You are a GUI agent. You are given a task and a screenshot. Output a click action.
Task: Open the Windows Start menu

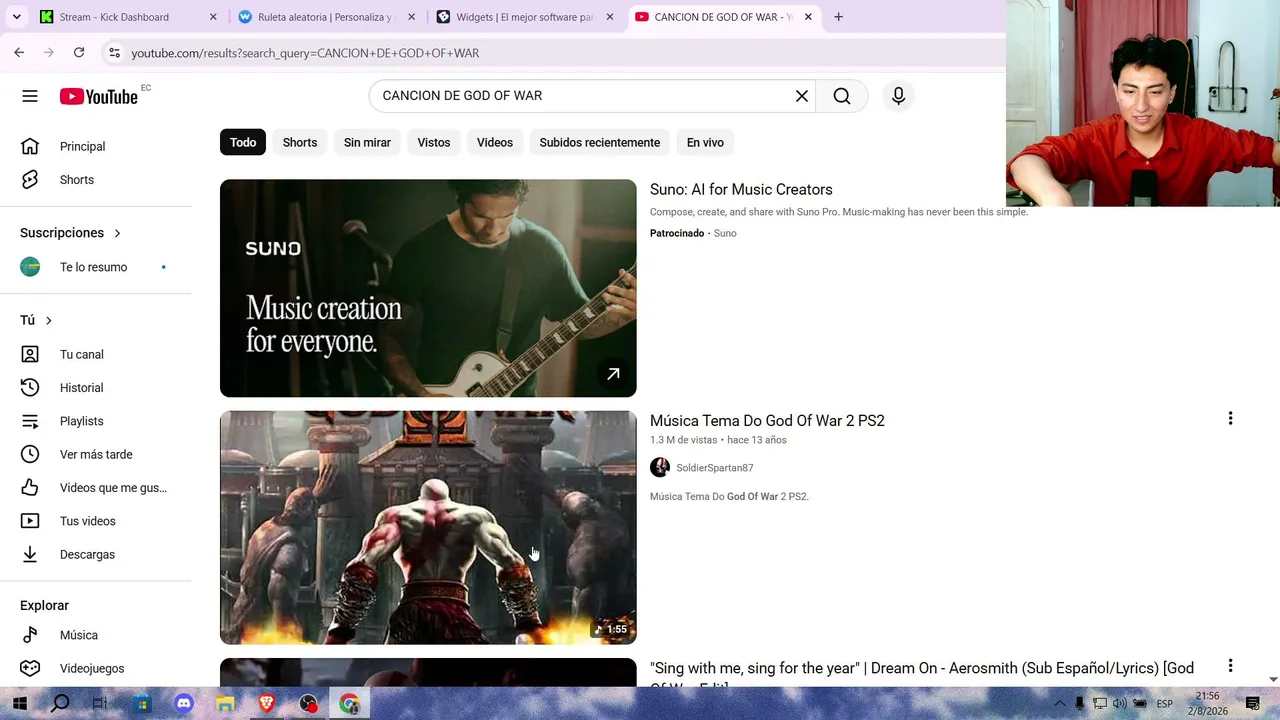click(x=19, y=704)
